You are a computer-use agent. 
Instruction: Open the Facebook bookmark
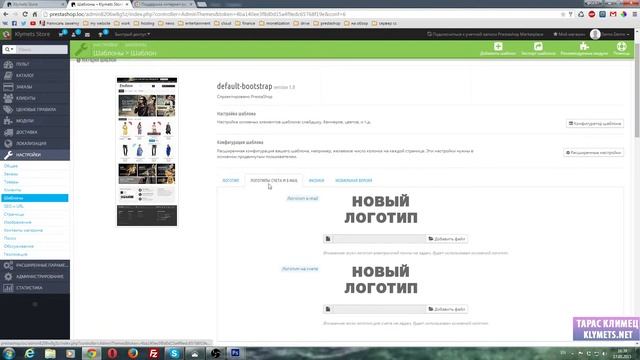14,23
